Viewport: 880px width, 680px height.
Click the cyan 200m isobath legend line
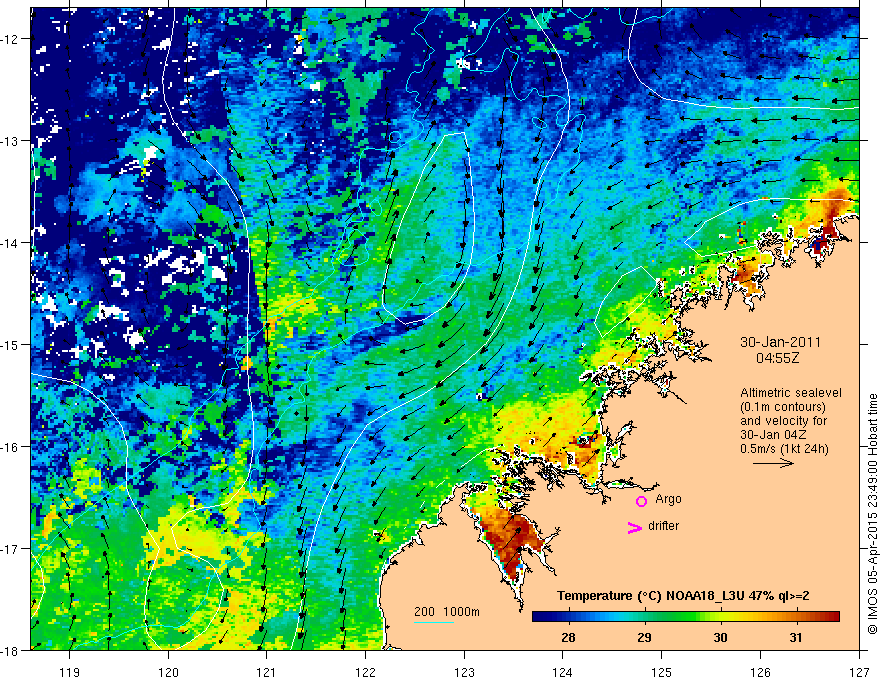434,622
